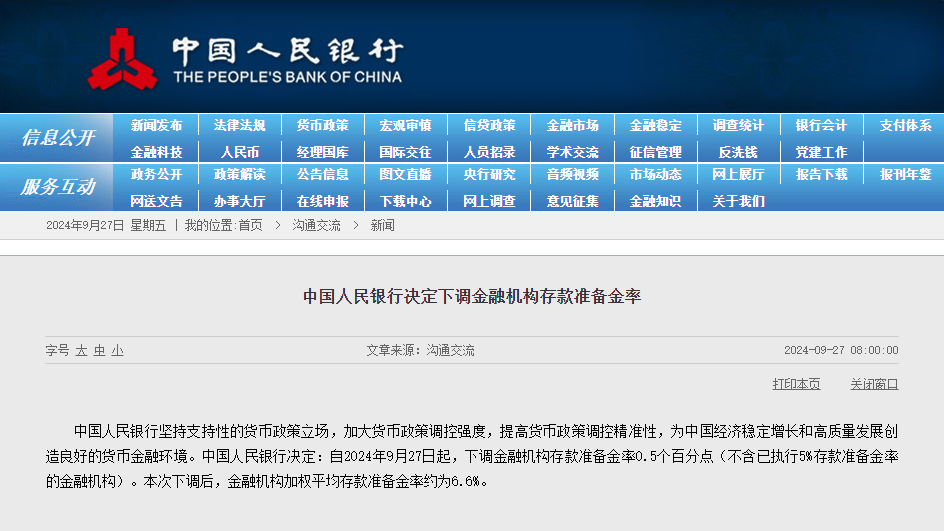Click the 沟通交流 breadcrumb link
This screenshot has height=531, width=944.
316,226
